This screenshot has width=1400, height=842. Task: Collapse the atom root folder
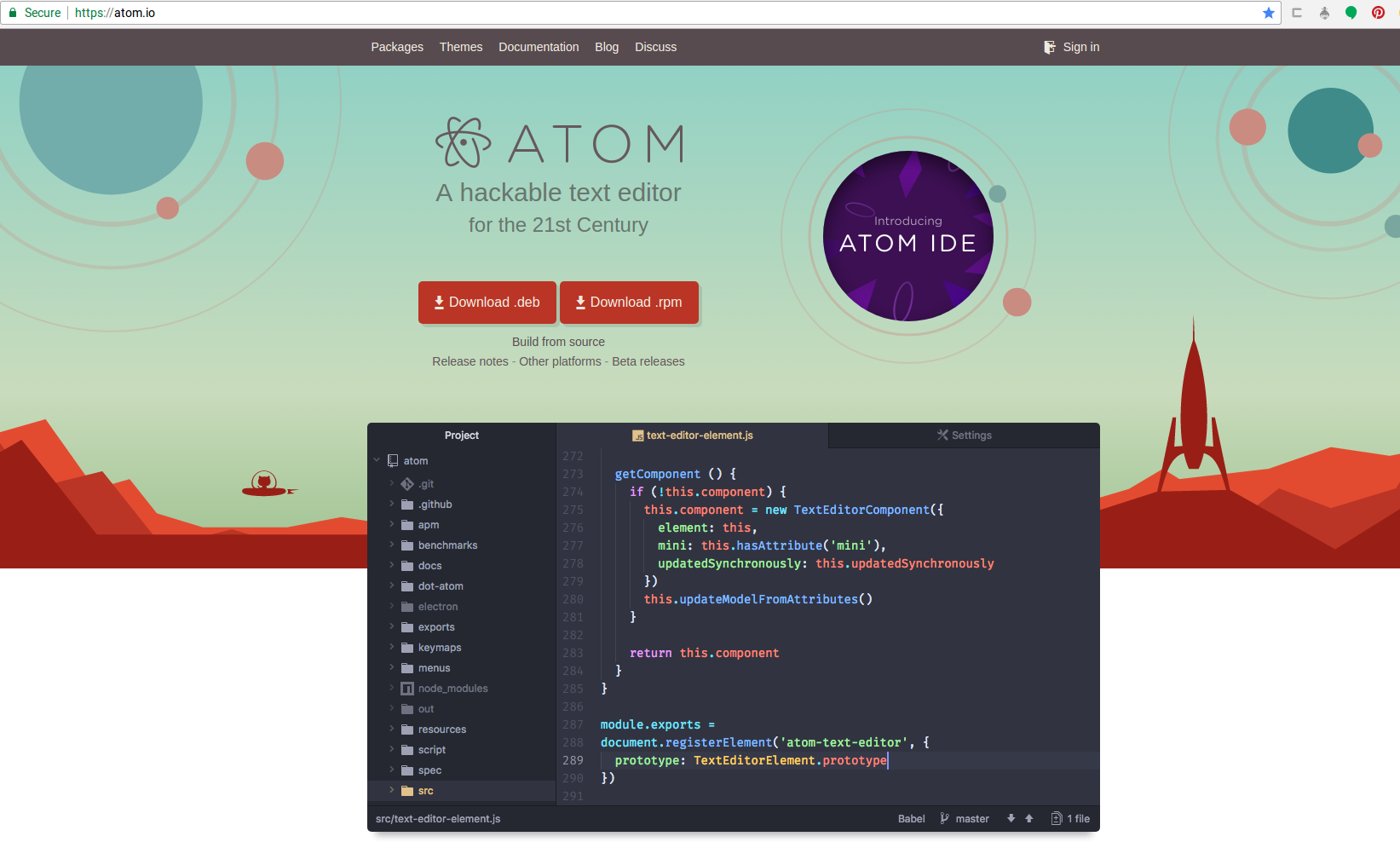377,460
